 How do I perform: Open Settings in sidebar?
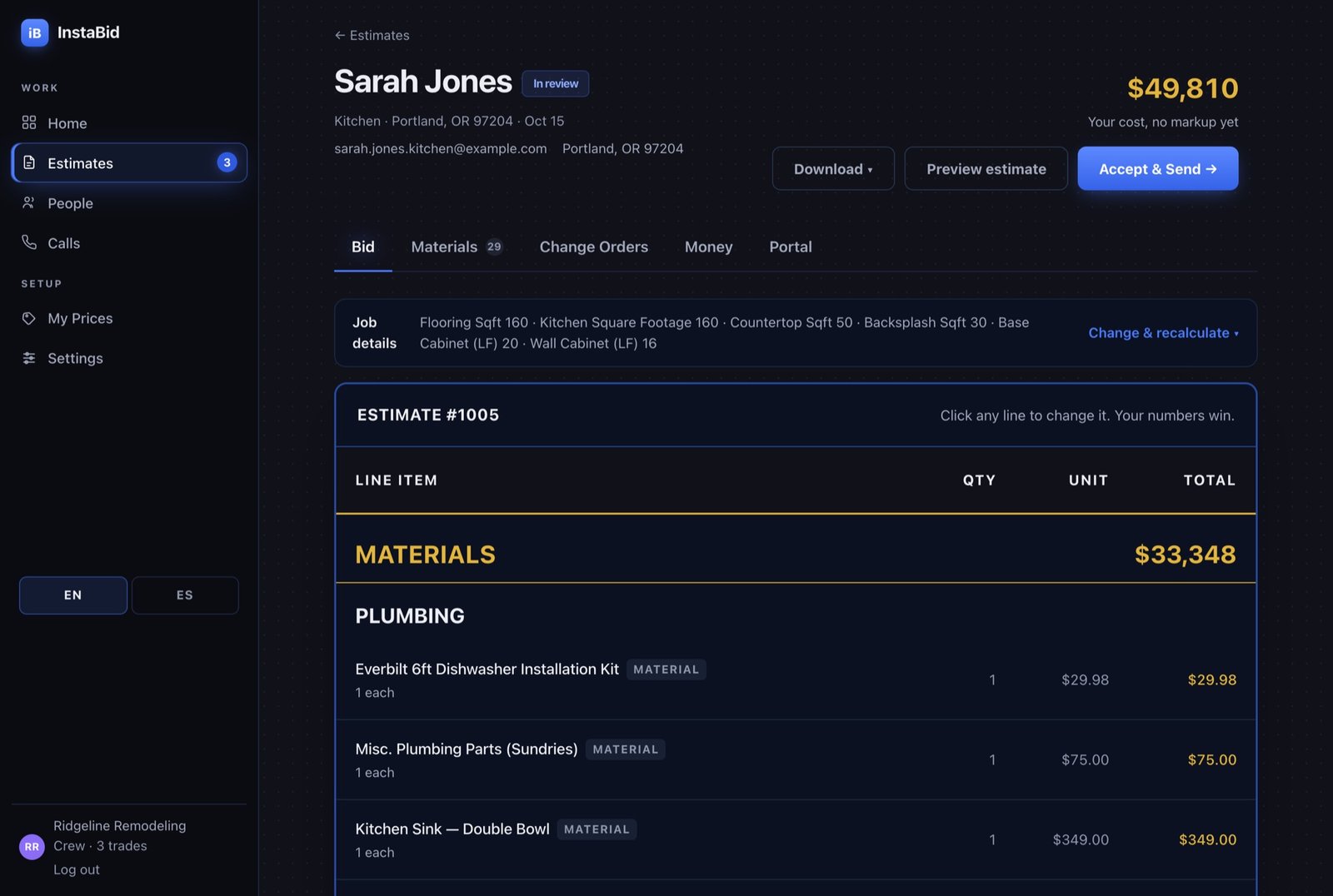coord(129,358)
